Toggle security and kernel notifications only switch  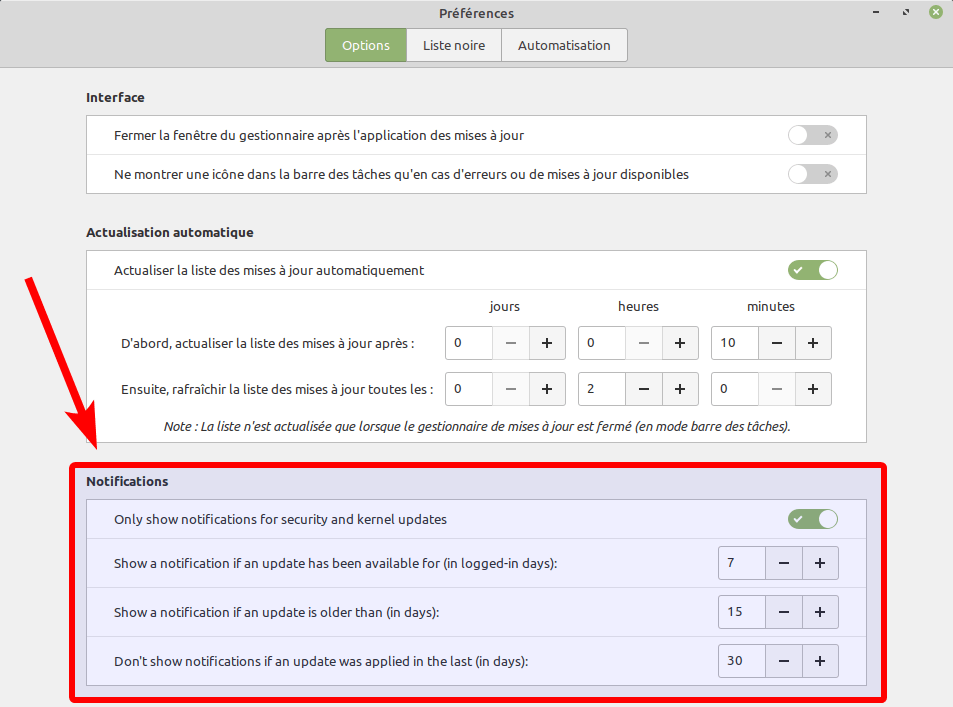click(813, 519)
